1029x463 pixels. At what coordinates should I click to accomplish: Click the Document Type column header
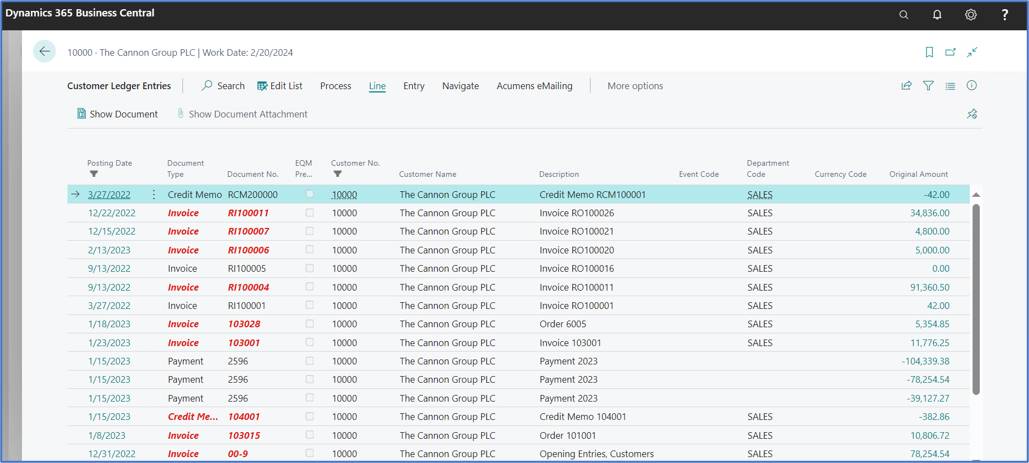tap(186, 169)
